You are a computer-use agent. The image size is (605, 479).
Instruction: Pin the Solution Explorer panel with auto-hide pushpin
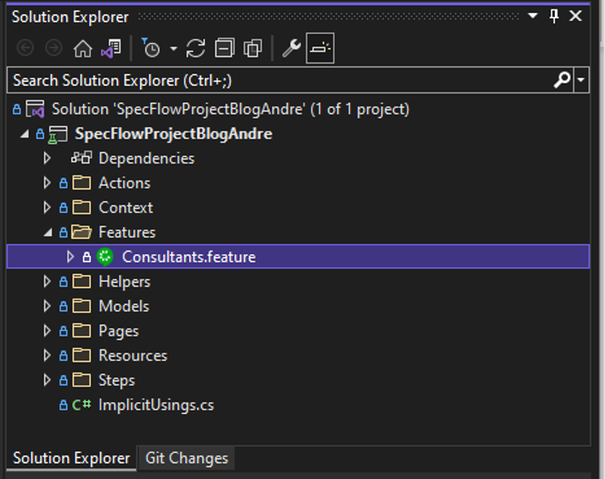[554, 16]
